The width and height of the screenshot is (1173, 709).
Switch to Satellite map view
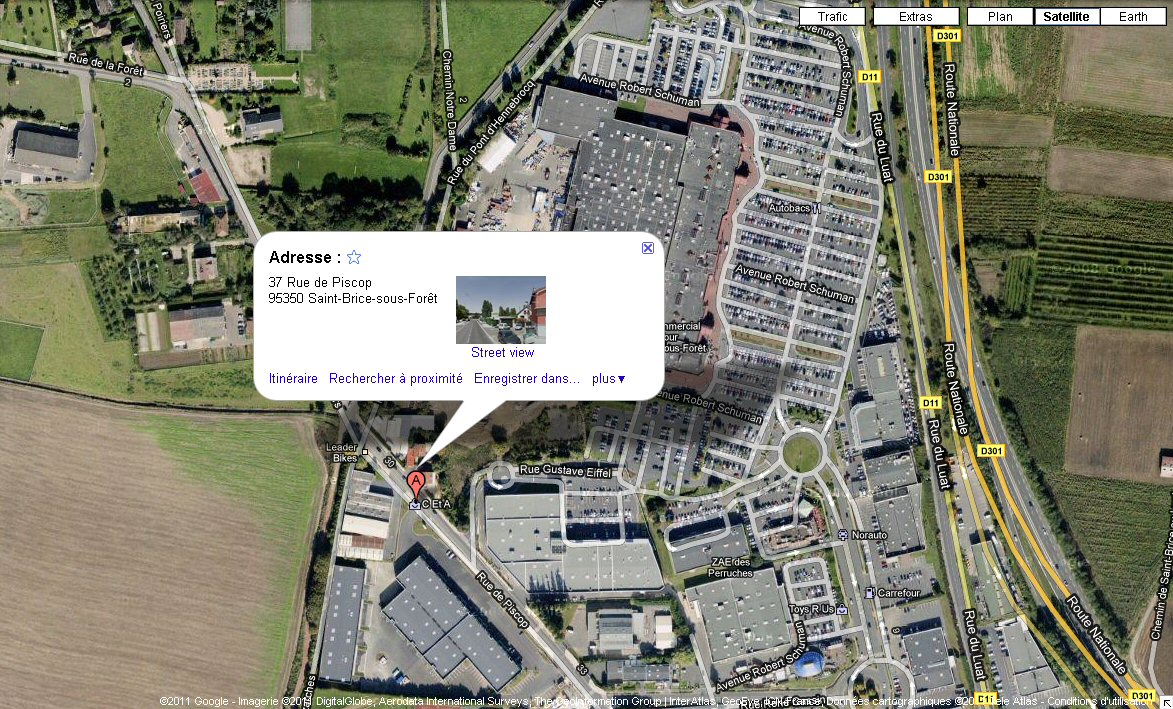pos(1066,16)
